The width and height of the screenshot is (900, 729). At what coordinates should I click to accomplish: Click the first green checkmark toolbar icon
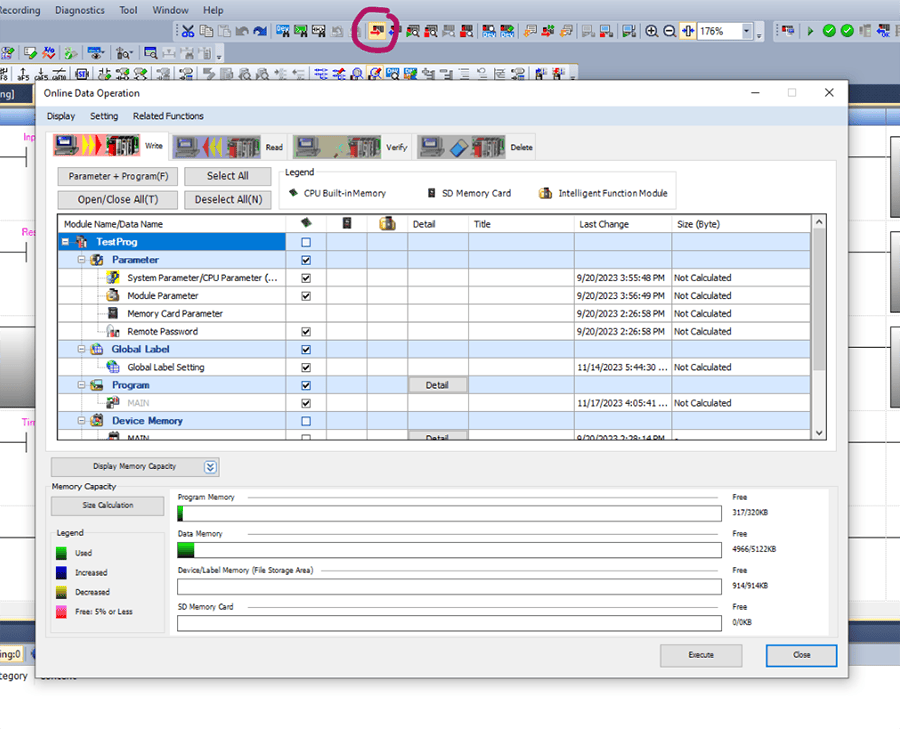(829, 31)
